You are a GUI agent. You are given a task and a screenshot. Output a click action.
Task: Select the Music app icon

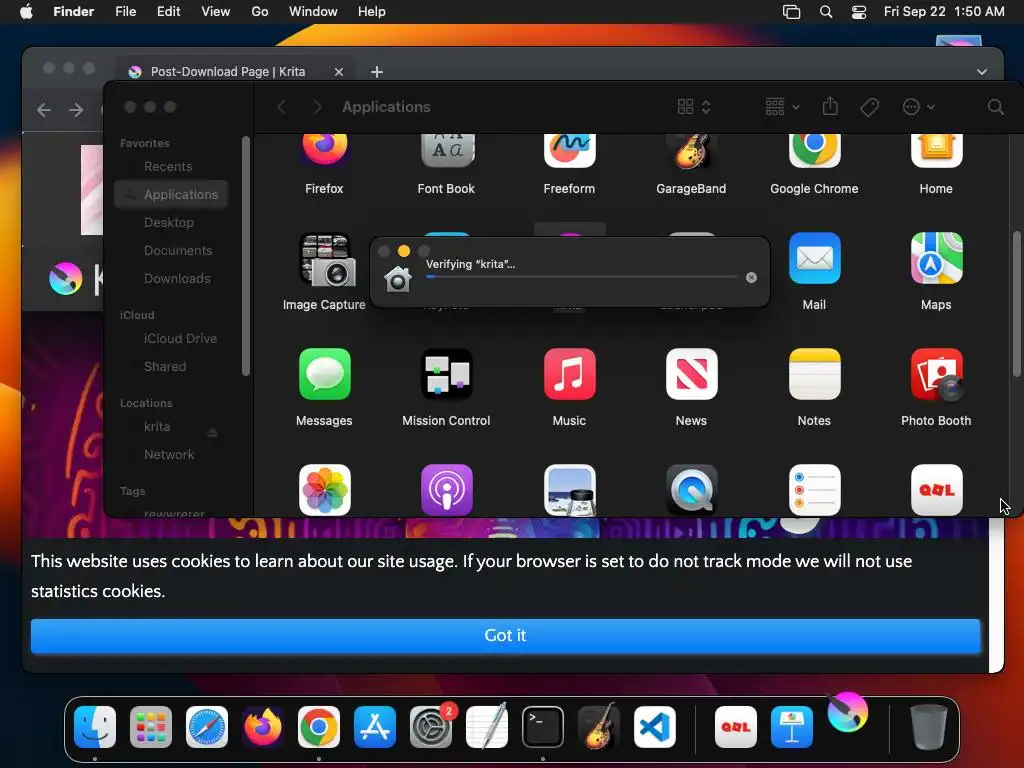[x=569, y=374]
